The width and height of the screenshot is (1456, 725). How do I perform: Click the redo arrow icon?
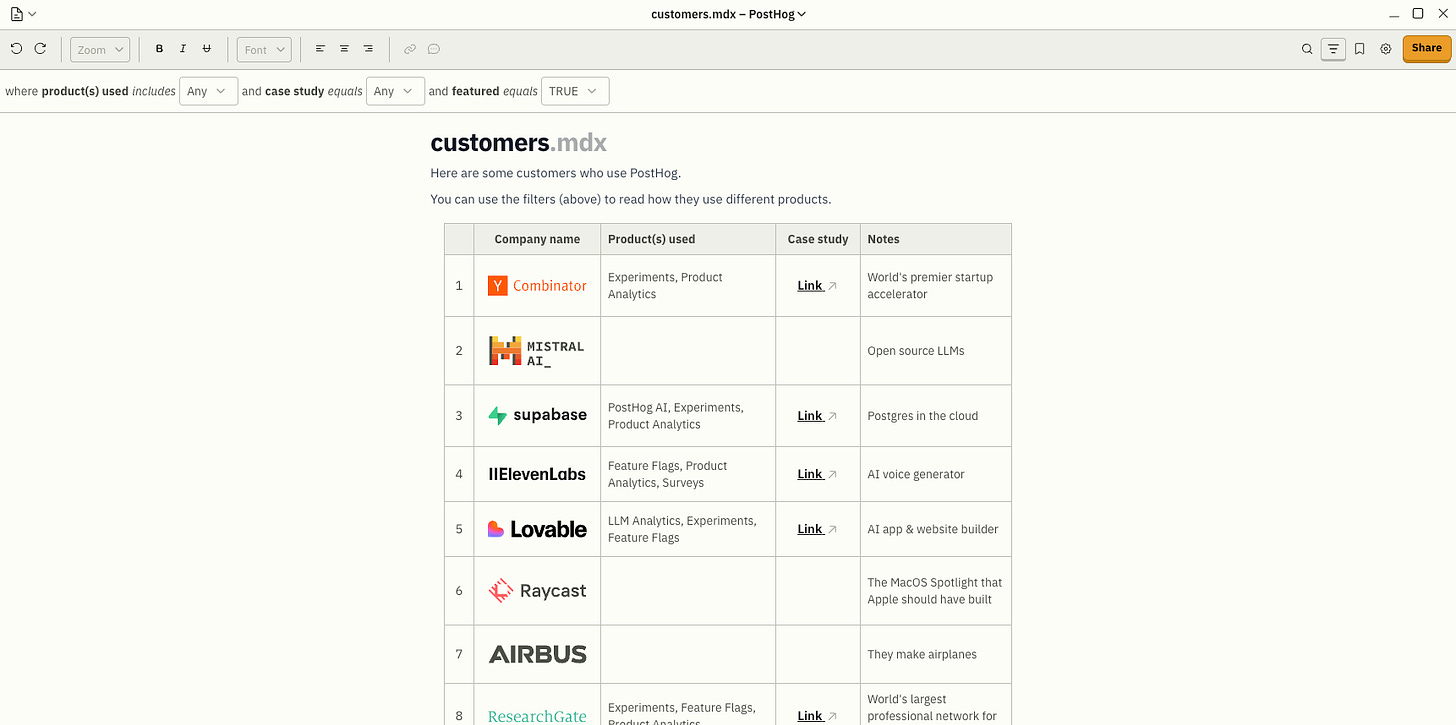tap(40, 48)
